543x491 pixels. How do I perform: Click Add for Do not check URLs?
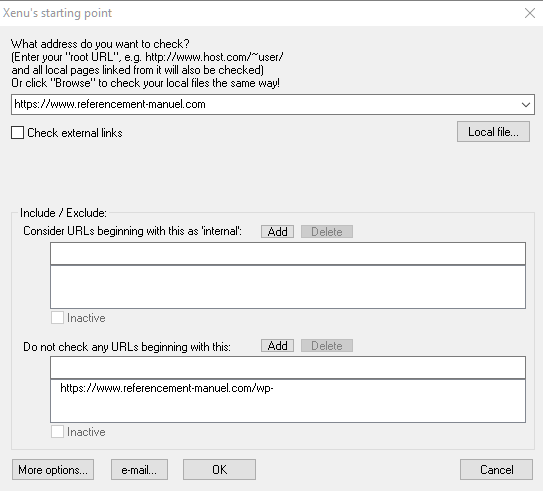point(277,346)
